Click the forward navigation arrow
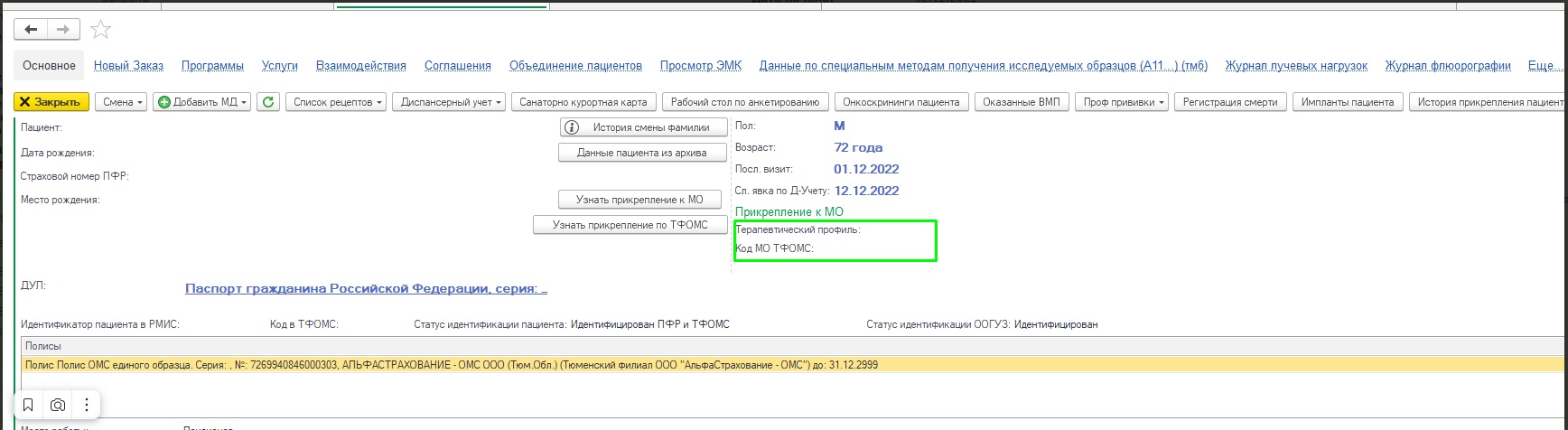1568x430 pixels. point(63,30)
